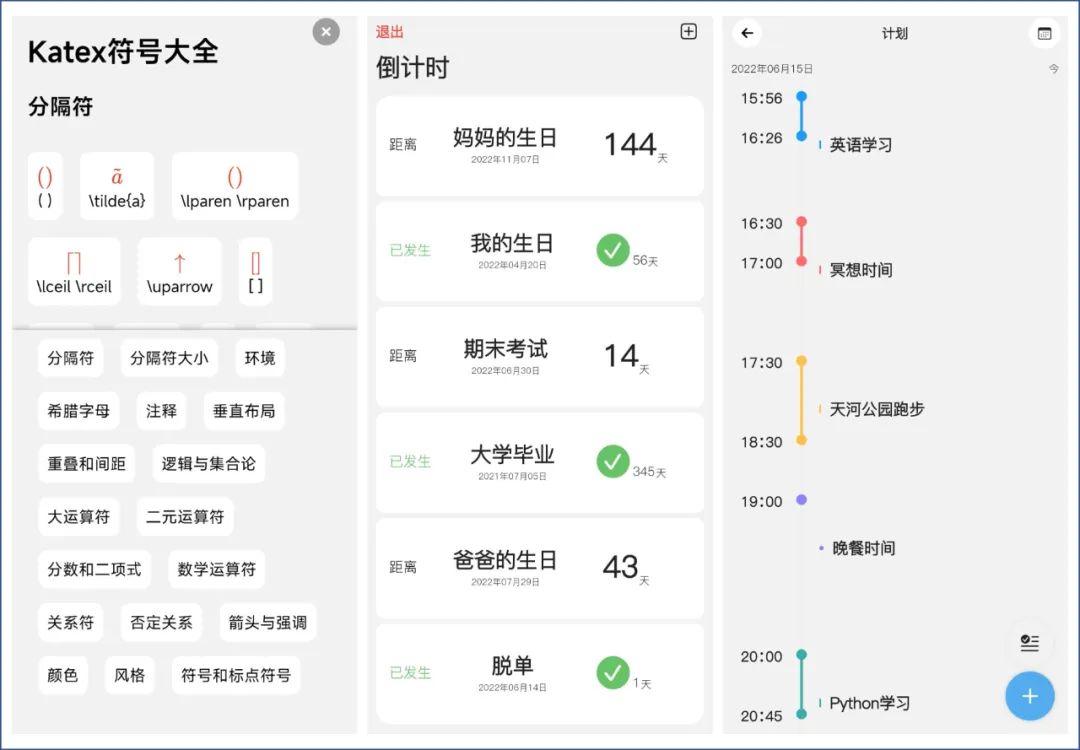Image resolution: width=1080 pixels, height=750 pixels.
Task: Select the \tilde{a} symbol card
Action: (x=117, y=185)
